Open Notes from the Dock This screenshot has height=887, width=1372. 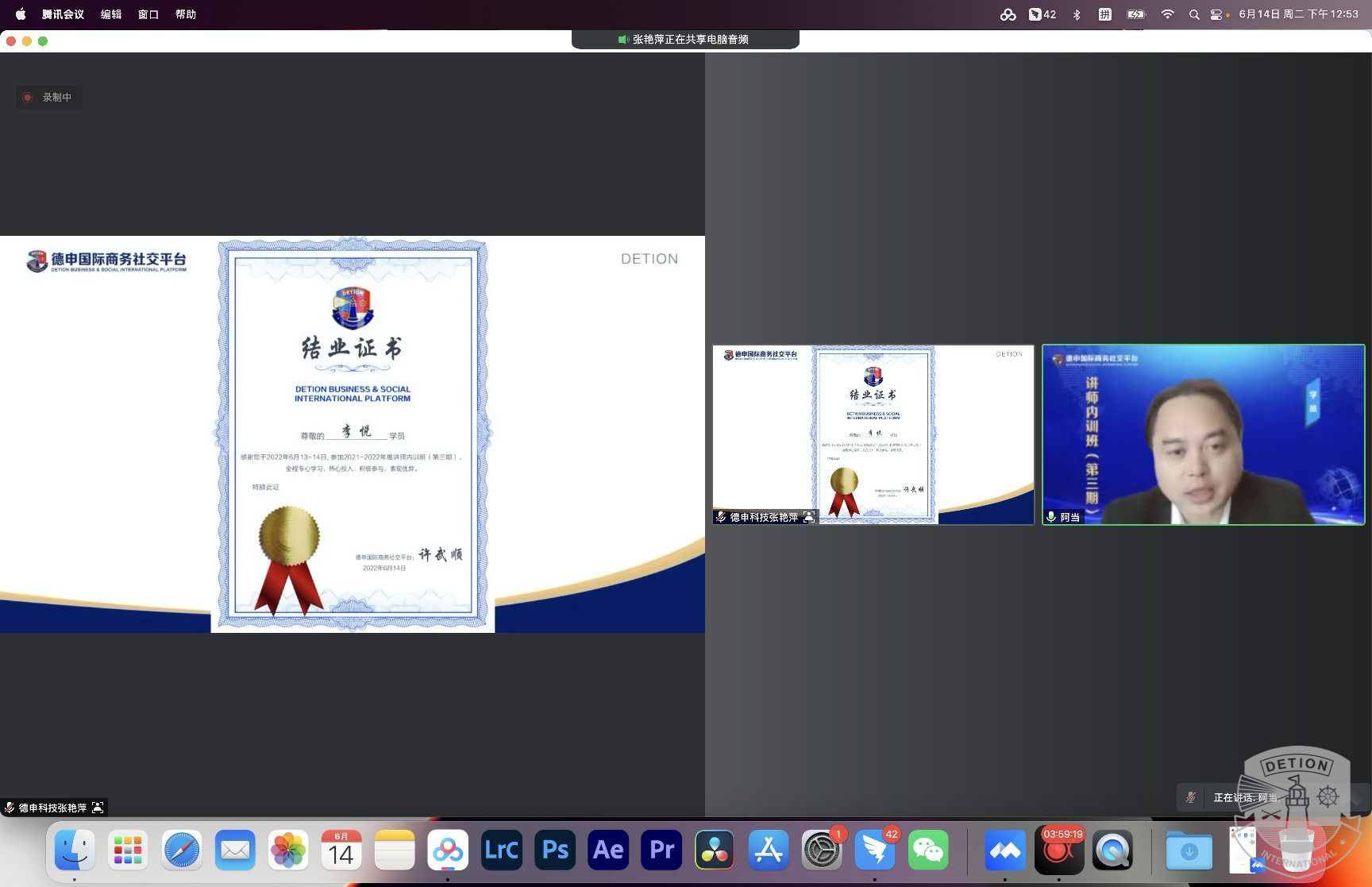pos(395,850)
